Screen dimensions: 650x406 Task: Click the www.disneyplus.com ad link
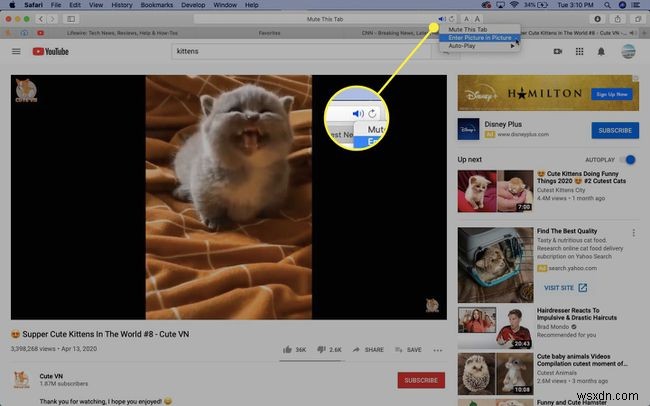pyautogui.click(x=523, y=134)
